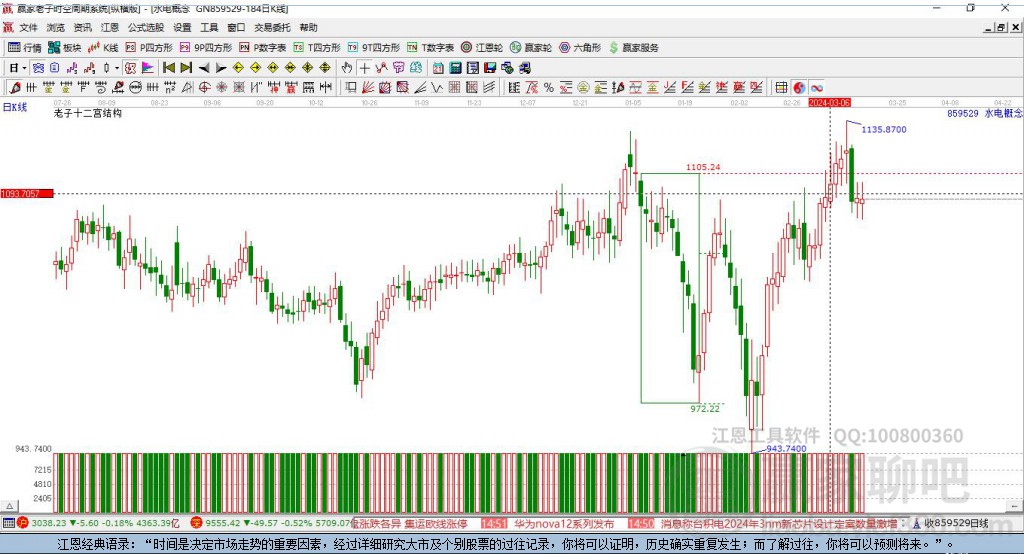Select the rectangle frame tool
The width and height of the screenshot is (1024, 554).
[351, 88]
